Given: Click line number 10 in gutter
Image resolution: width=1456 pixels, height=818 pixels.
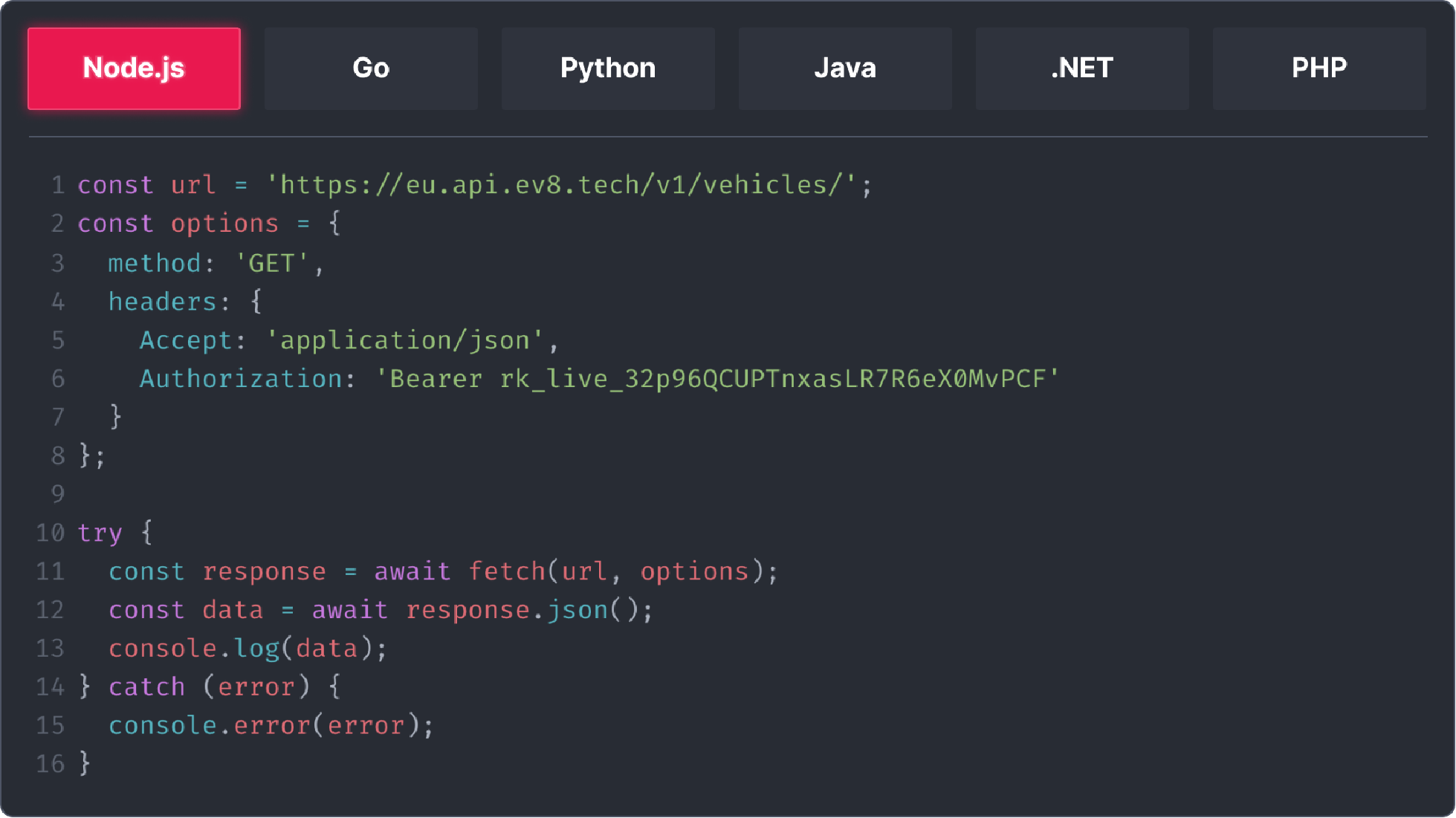Looking at the screenshot, I should click(x=51, y=533).
